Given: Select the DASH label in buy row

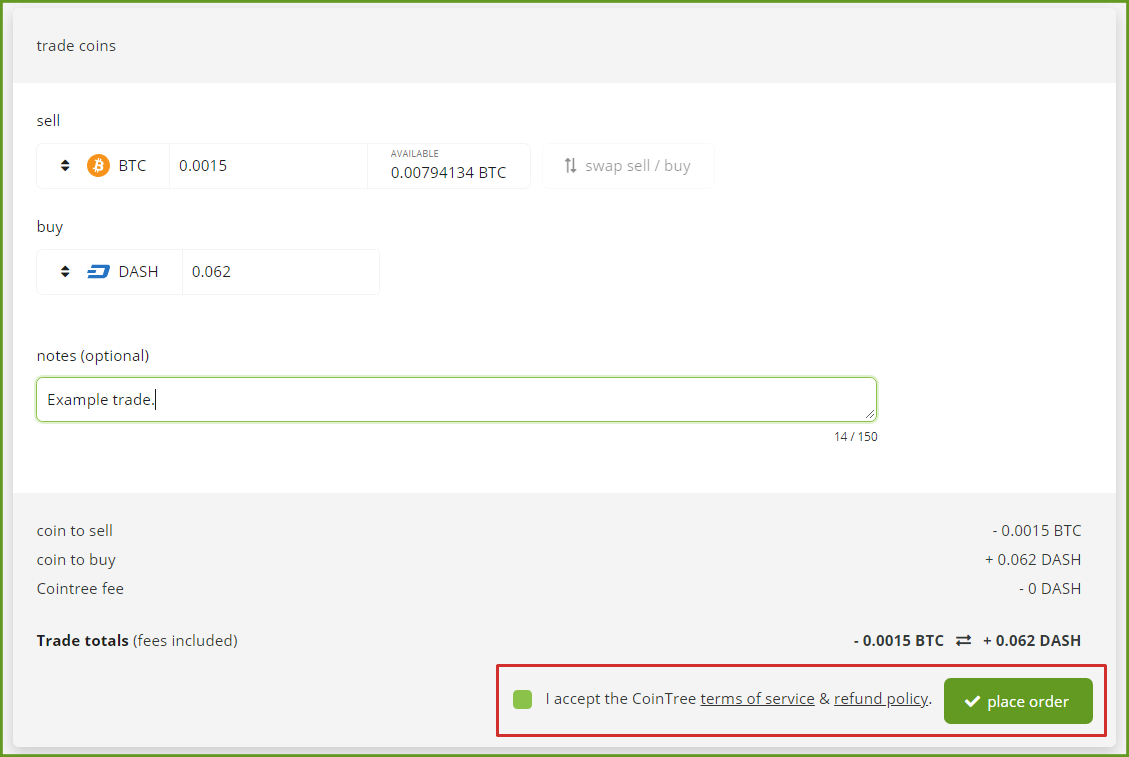Looking at the screenshot, I should click(138, 272).
